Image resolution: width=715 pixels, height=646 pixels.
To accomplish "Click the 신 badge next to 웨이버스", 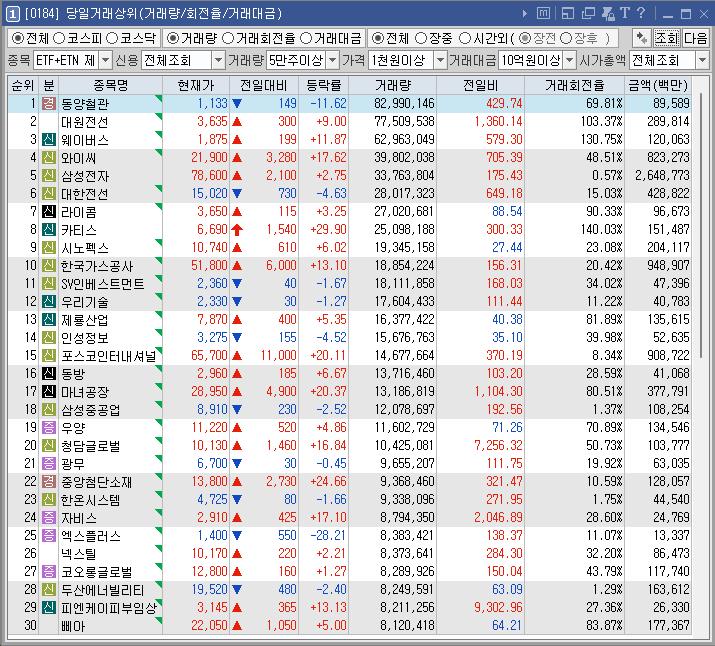I will point(49,140).
